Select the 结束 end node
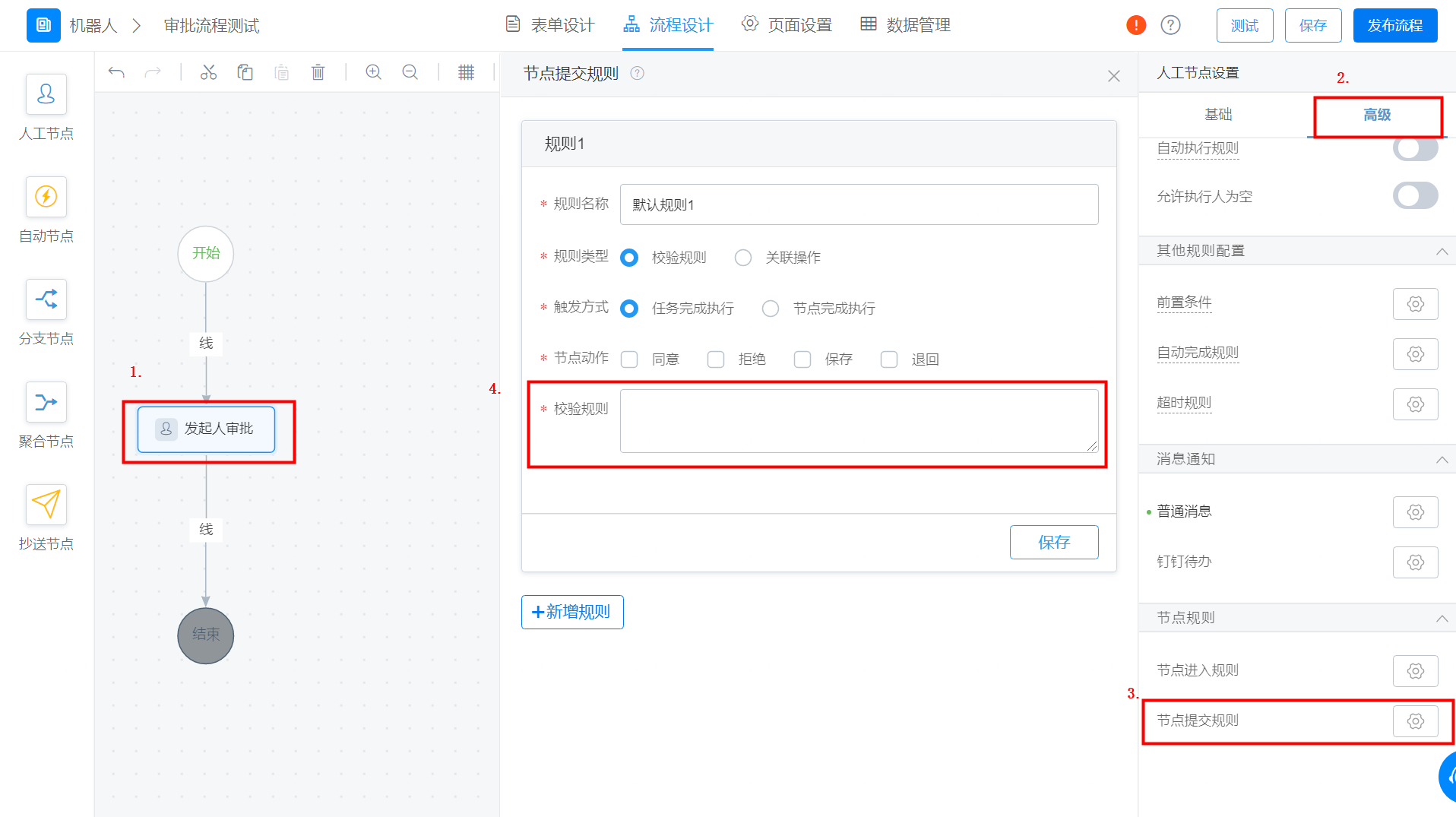This screenshot has height=817, width=1456. click(x=205, y=635)
